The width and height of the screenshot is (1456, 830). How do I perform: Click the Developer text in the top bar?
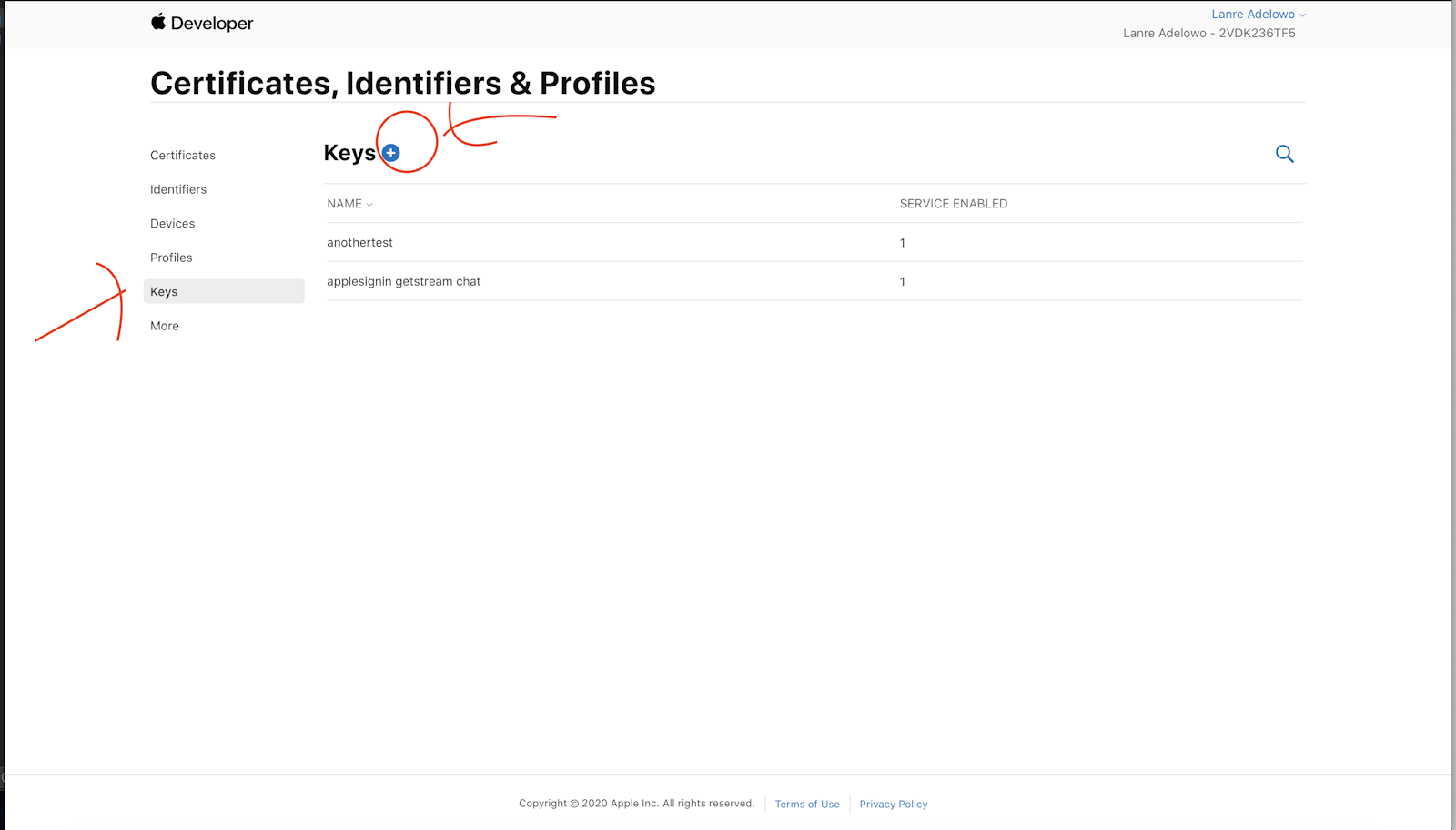[211, 22]
